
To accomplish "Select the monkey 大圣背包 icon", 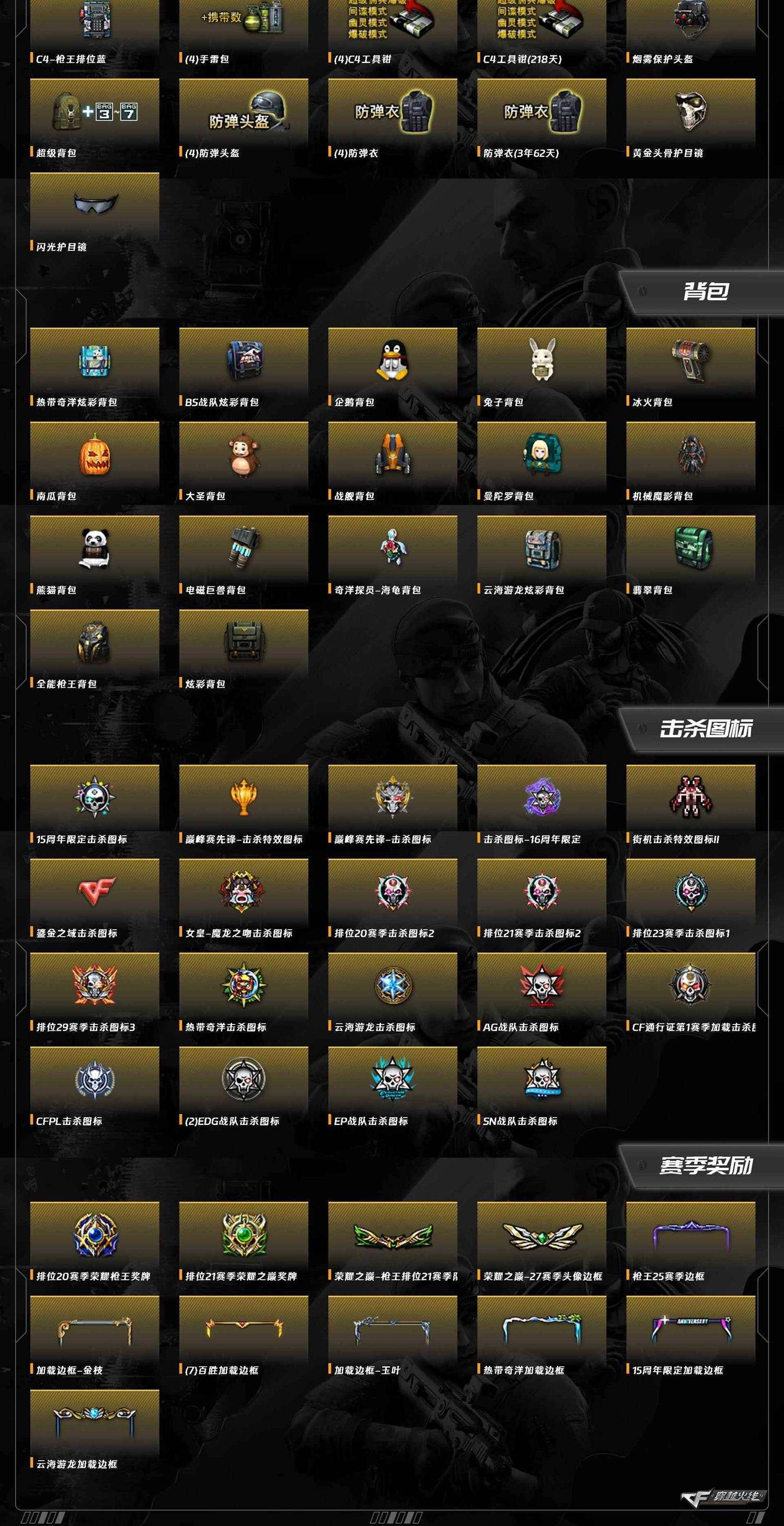I will click(244, 454).
